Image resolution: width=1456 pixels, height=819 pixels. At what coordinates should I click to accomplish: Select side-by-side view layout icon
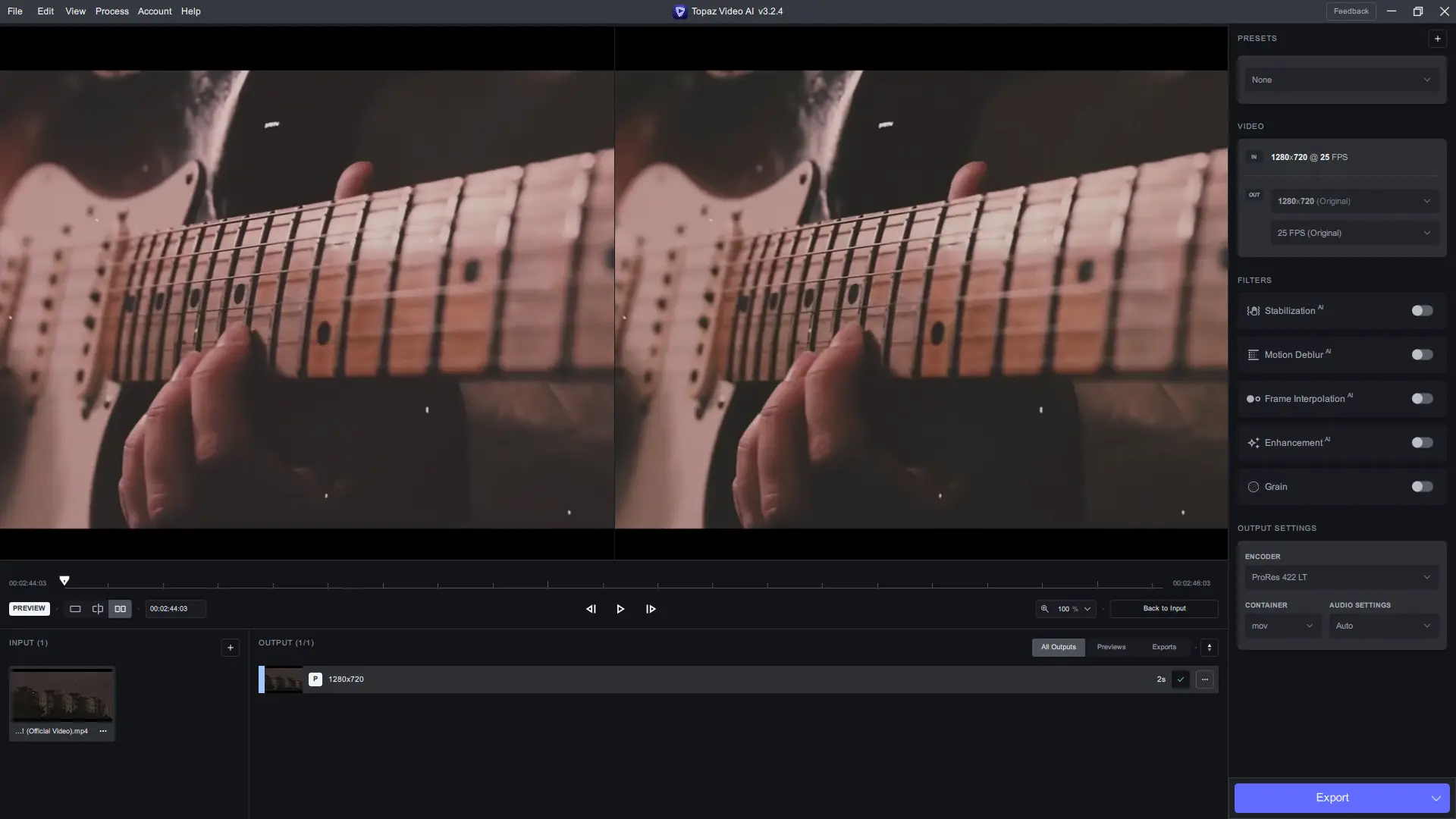(x=120, y=609)
